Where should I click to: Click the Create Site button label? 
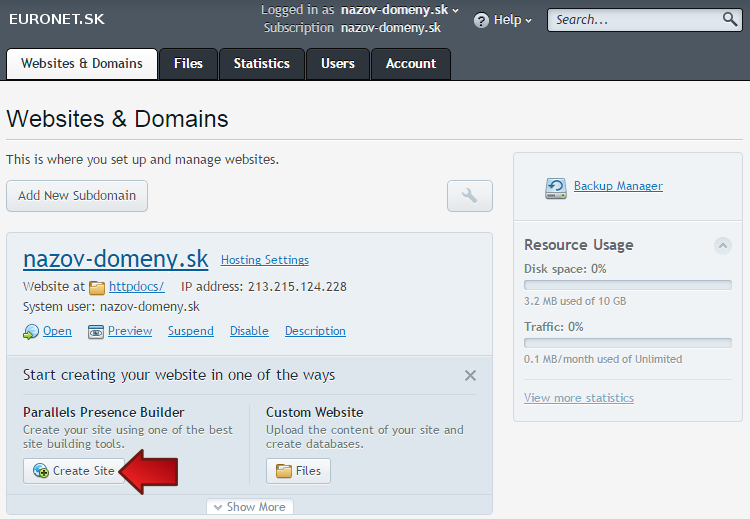(84, 471)
